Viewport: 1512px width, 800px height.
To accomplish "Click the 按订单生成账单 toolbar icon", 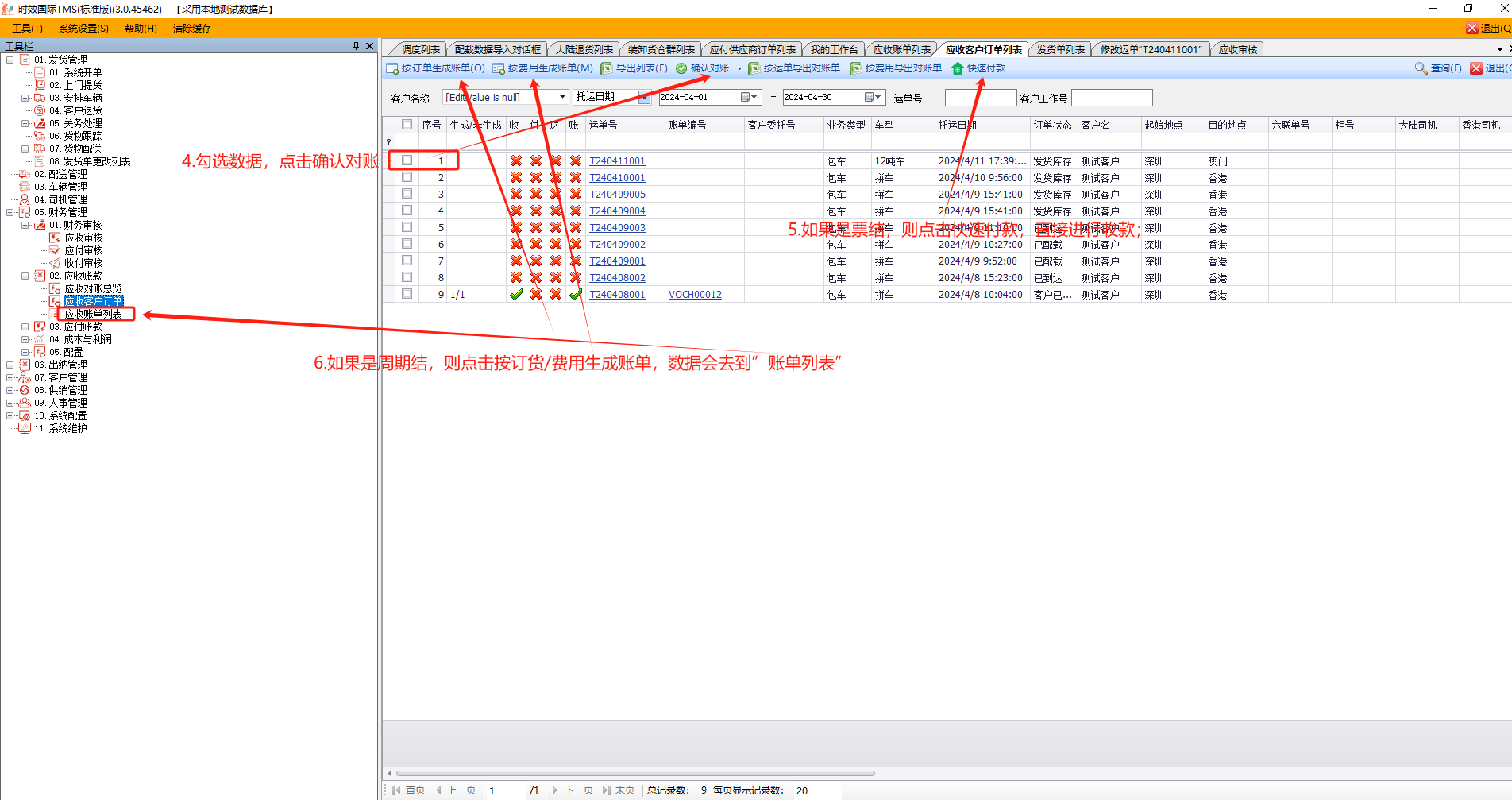I will (x=392, y=68).
